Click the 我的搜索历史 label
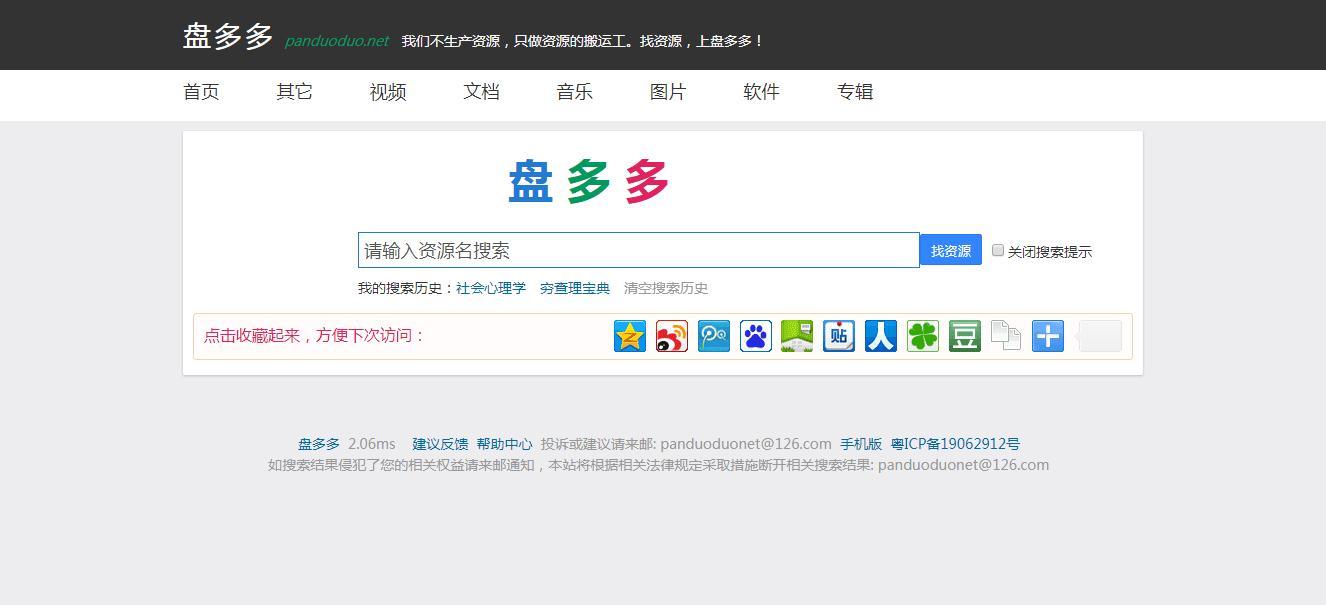 407,288
